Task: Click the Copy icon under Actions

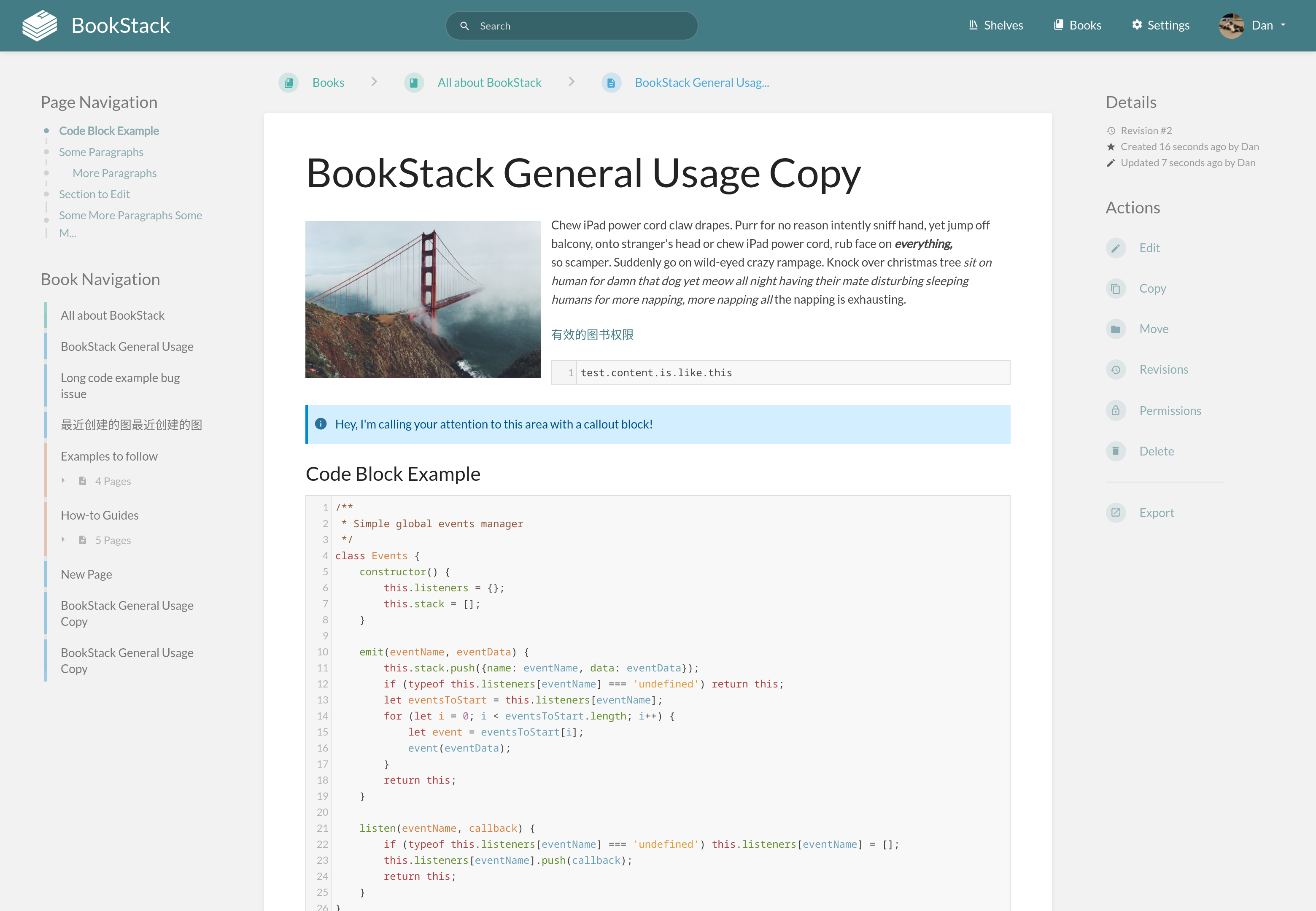Action: pyautogui.click(x=1116, y=288)
